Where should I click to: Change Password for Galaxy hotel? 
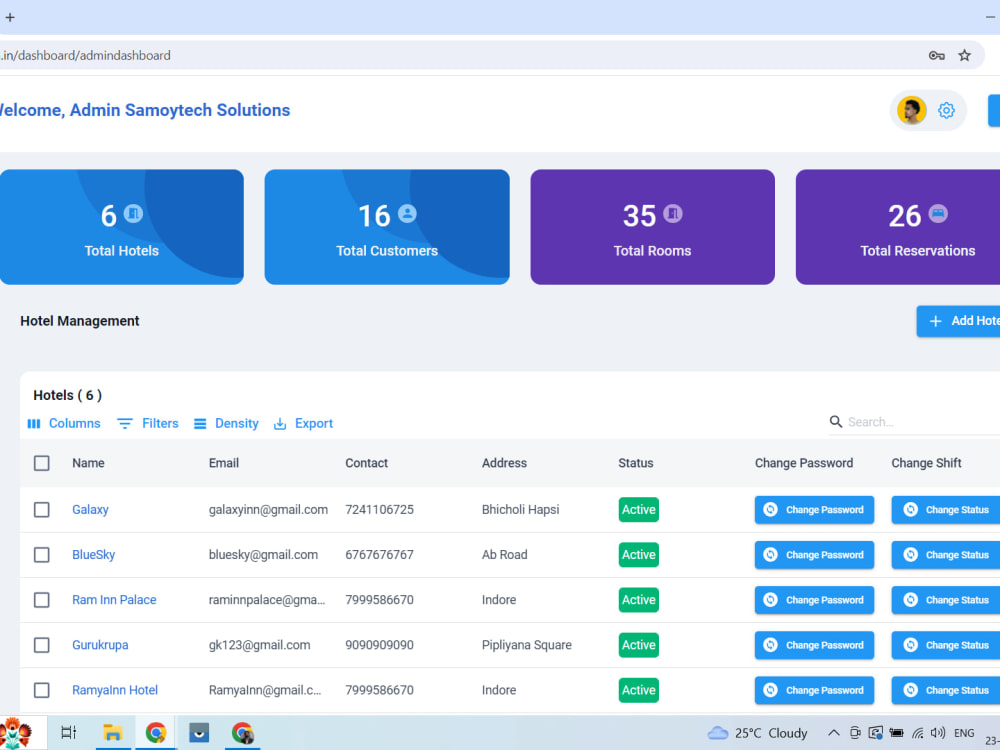point(814,510)
